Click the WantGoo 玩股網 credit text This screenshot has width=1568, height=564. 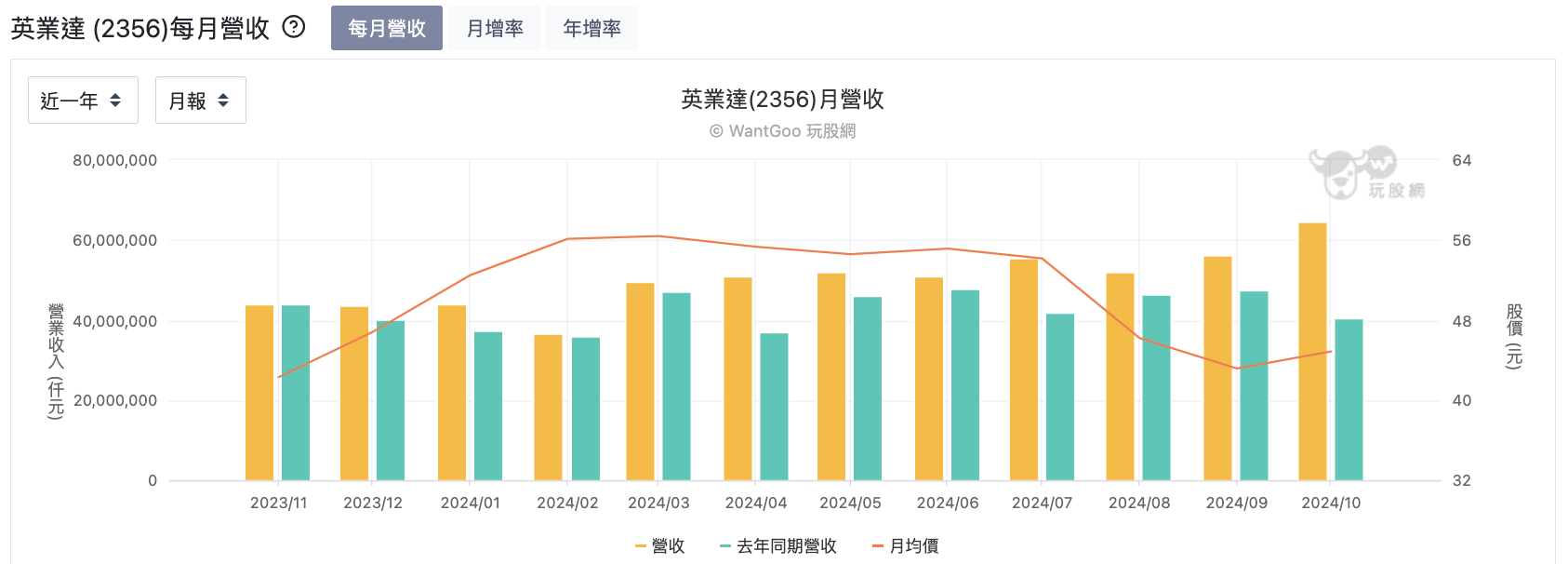pos(782,131)
